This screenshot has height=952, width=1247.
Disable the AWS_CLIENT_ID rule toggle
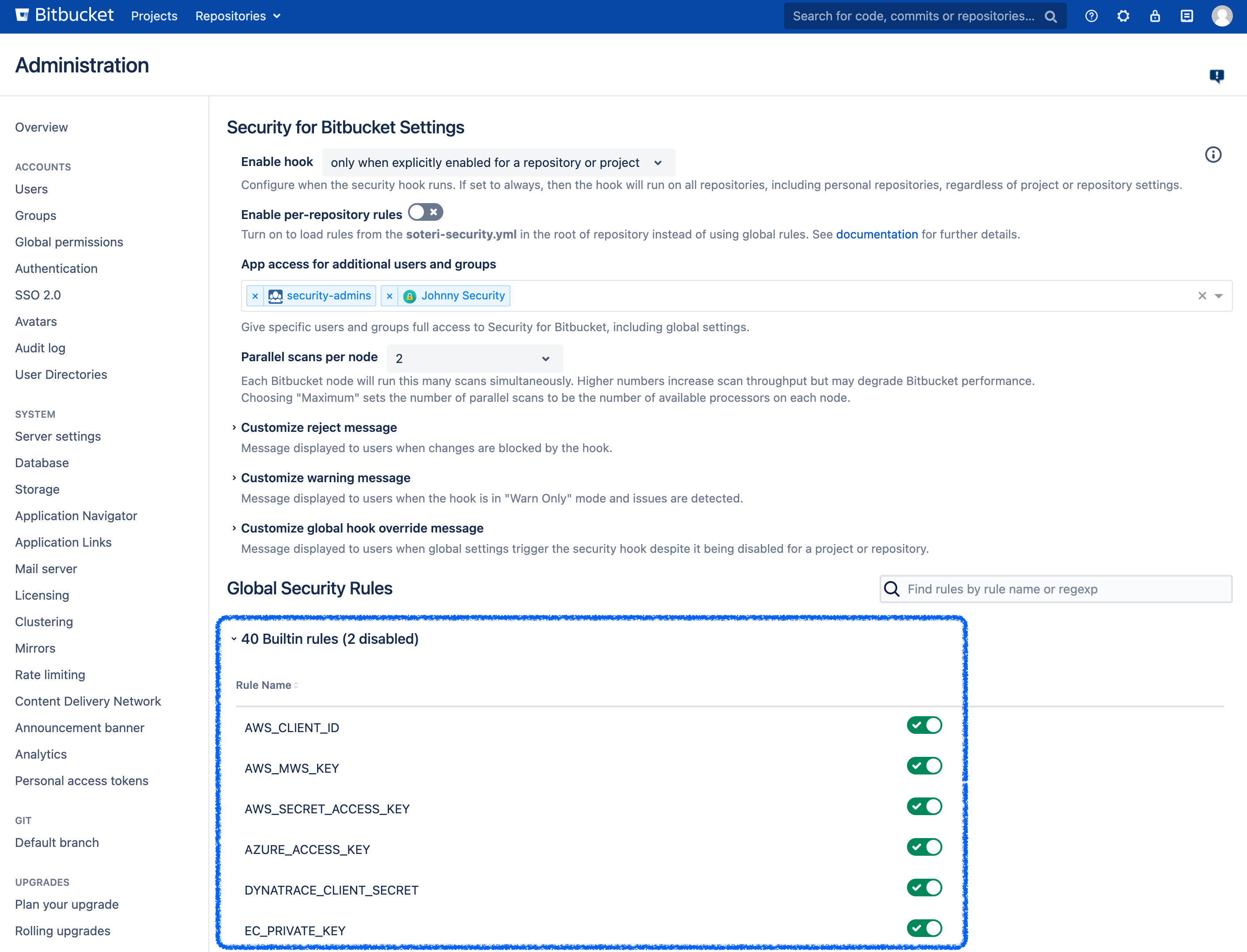(x=925, y=725)
